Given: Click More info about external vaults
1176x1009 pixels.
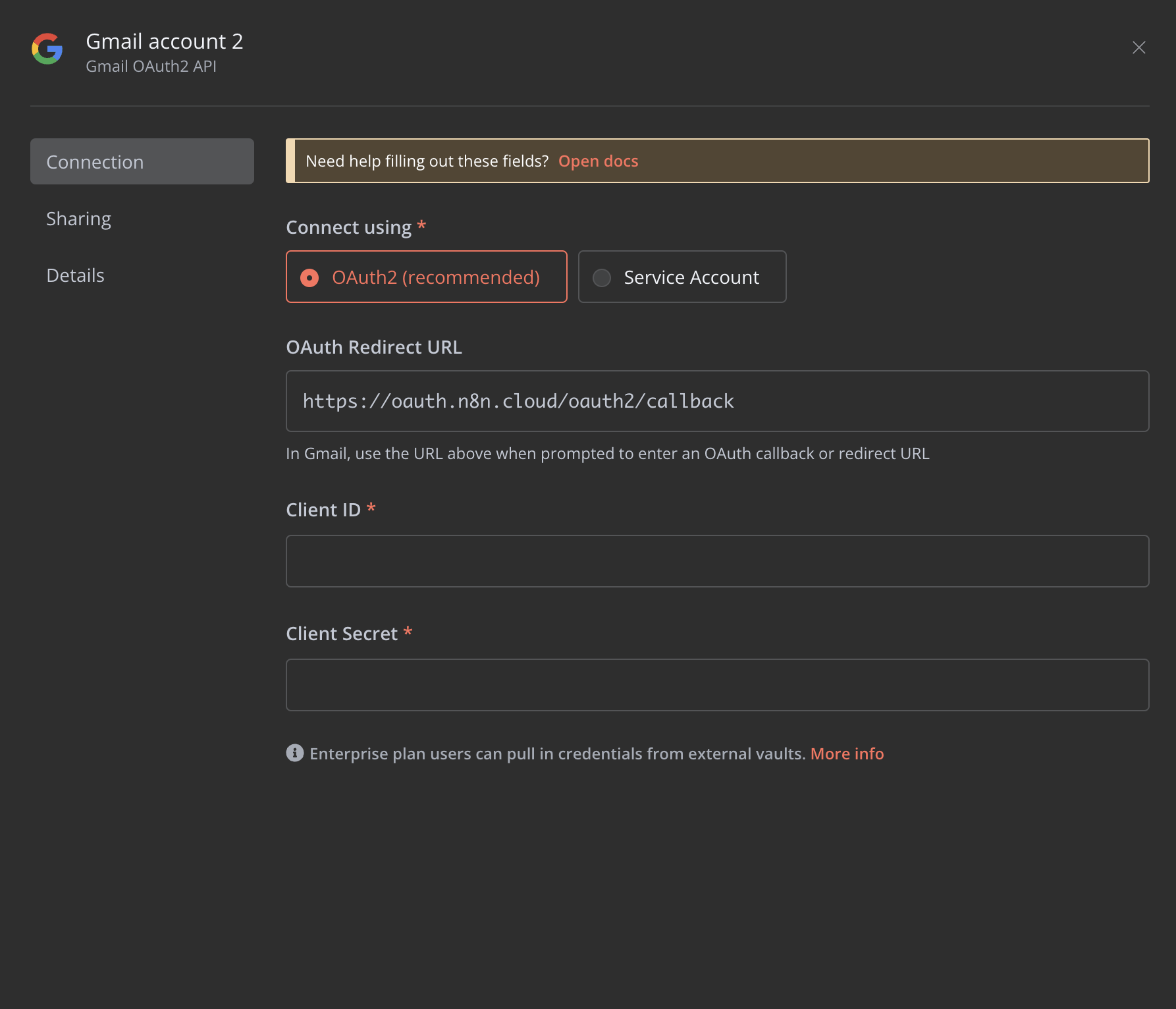Looking at the screenshot, I should point(847,753).
